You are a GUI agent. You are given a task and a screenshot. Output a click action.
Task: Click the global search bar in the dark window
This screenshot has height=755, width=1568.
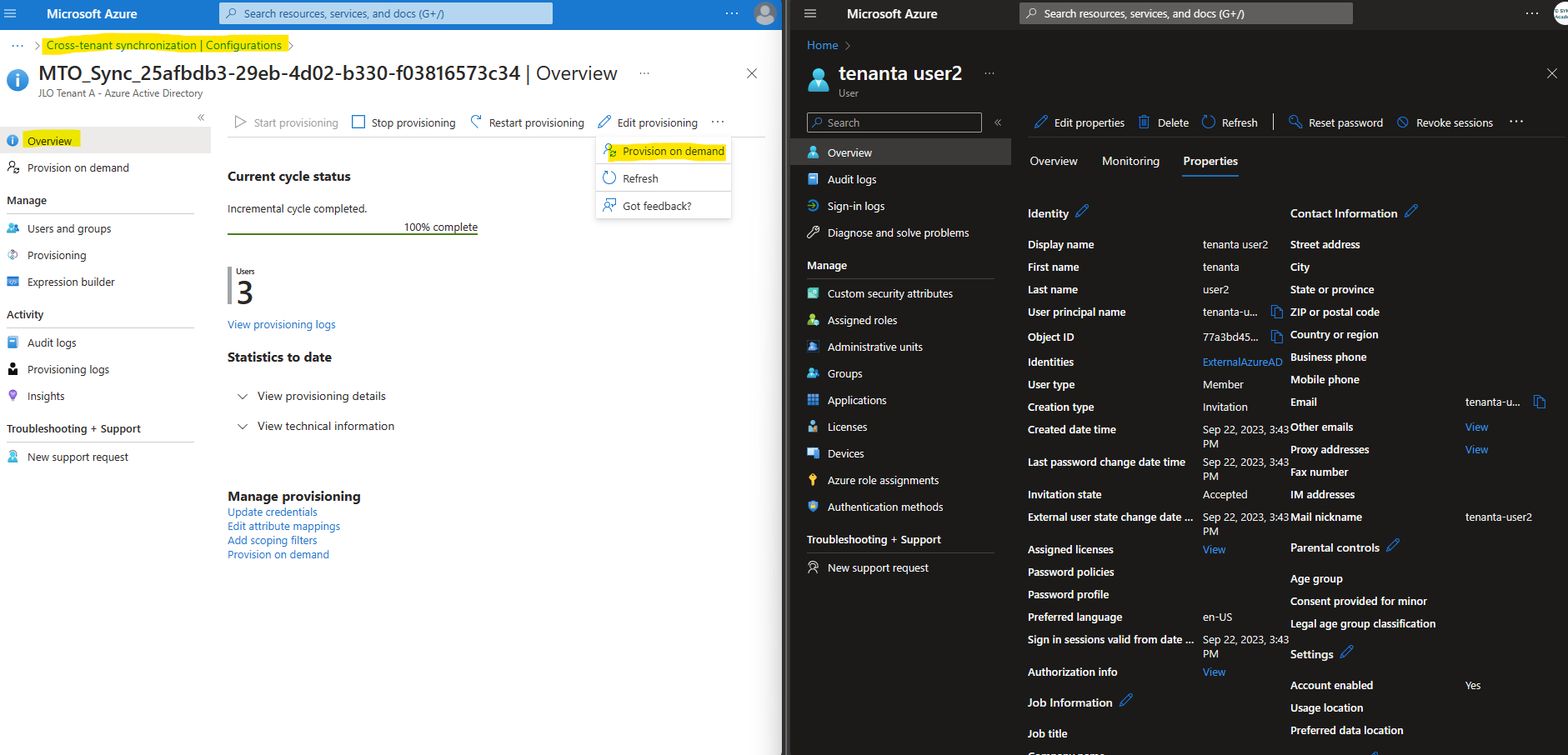1185,13
